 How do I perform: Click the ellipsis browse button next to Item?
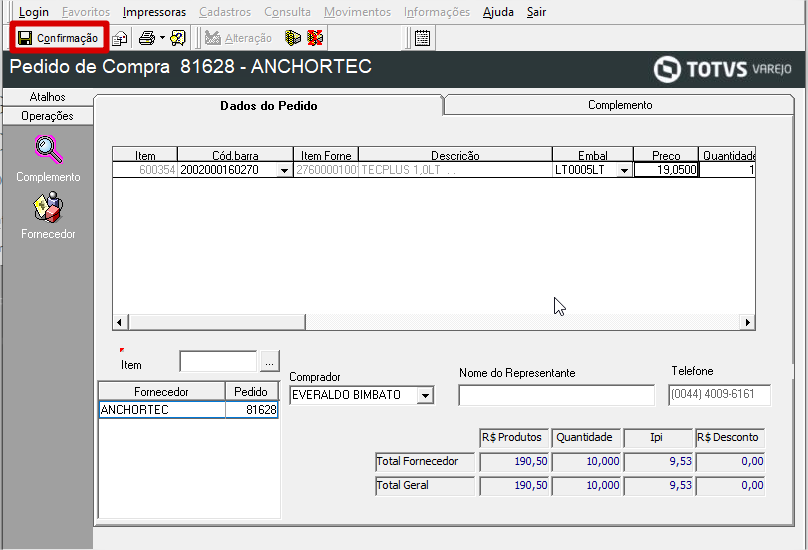click(270, 361)
